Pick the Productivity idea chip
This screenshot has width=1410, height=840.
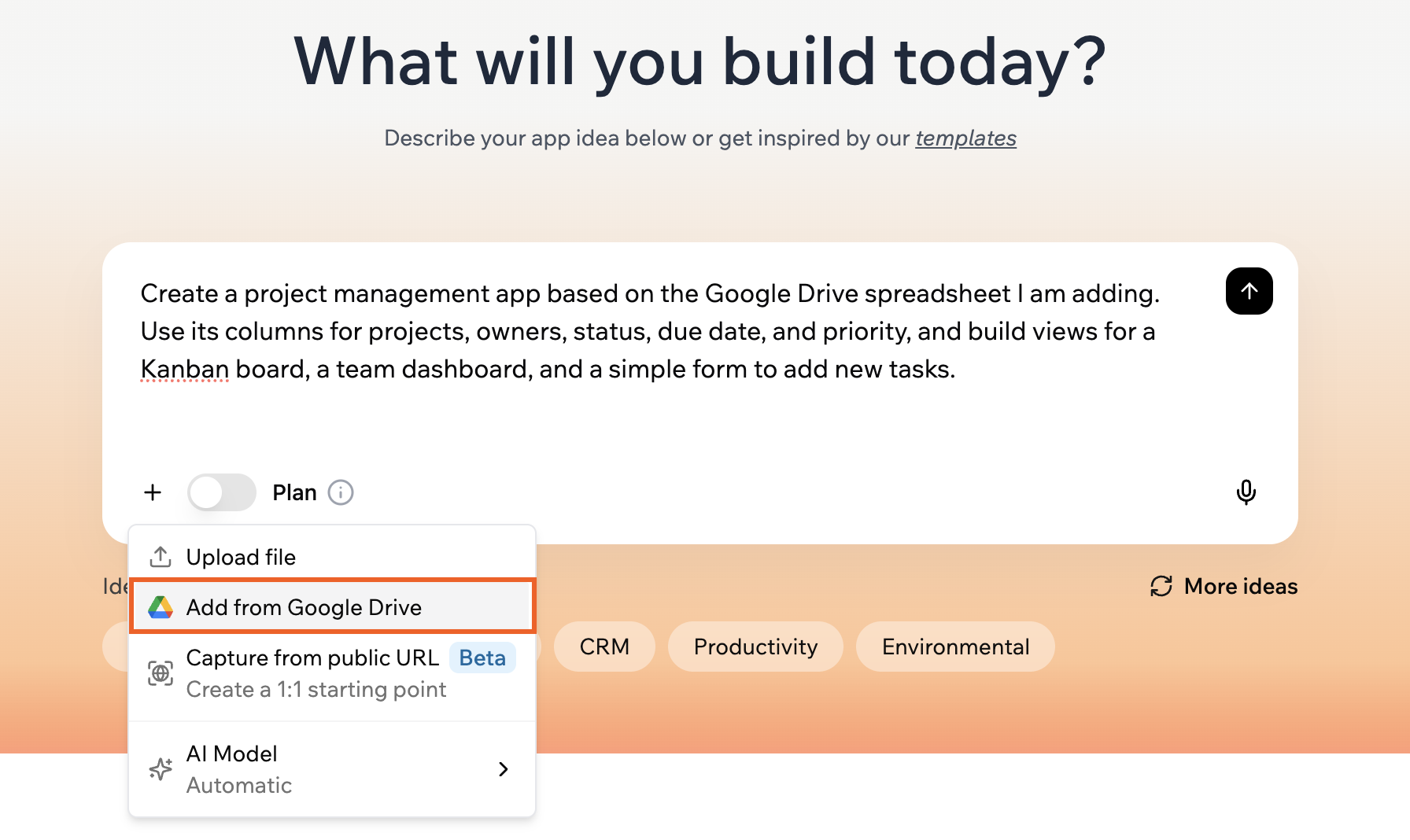[x=755, y=647]
